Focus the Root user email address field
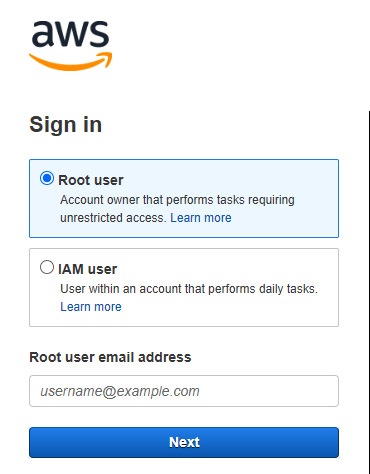 tap(184, 391)
